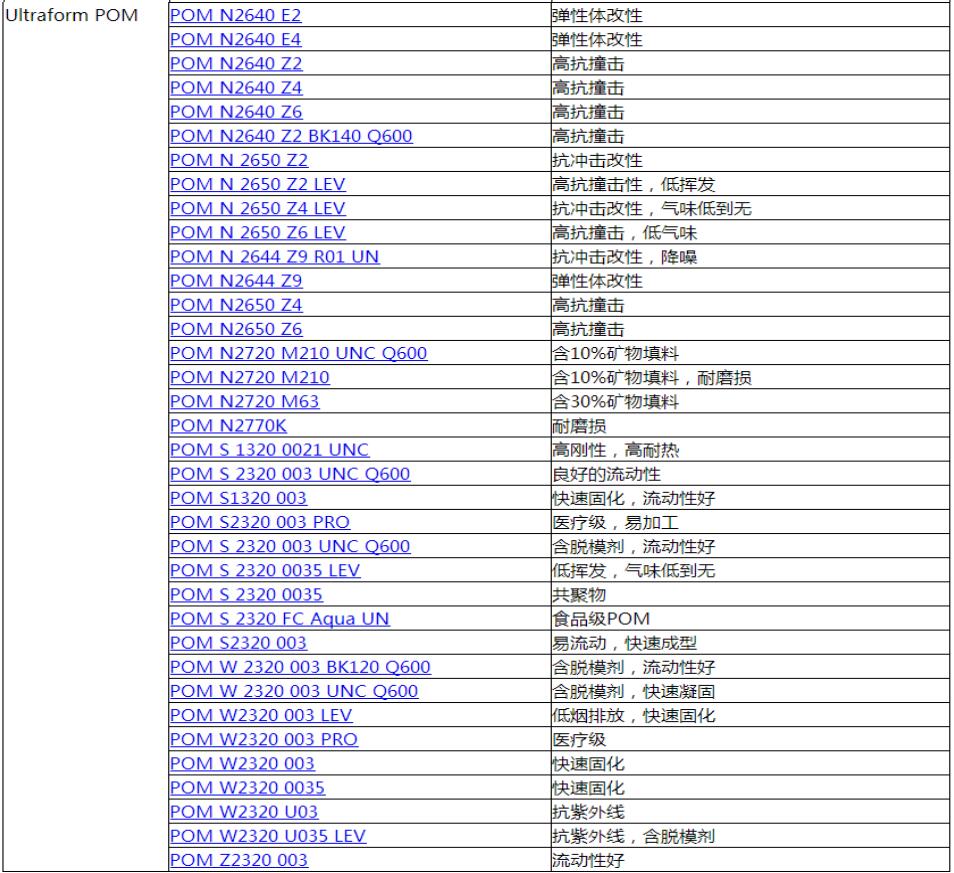Select the text 抗冲击改性，降噪
Viewport: 954px width, 873px height.
(624, 257)
